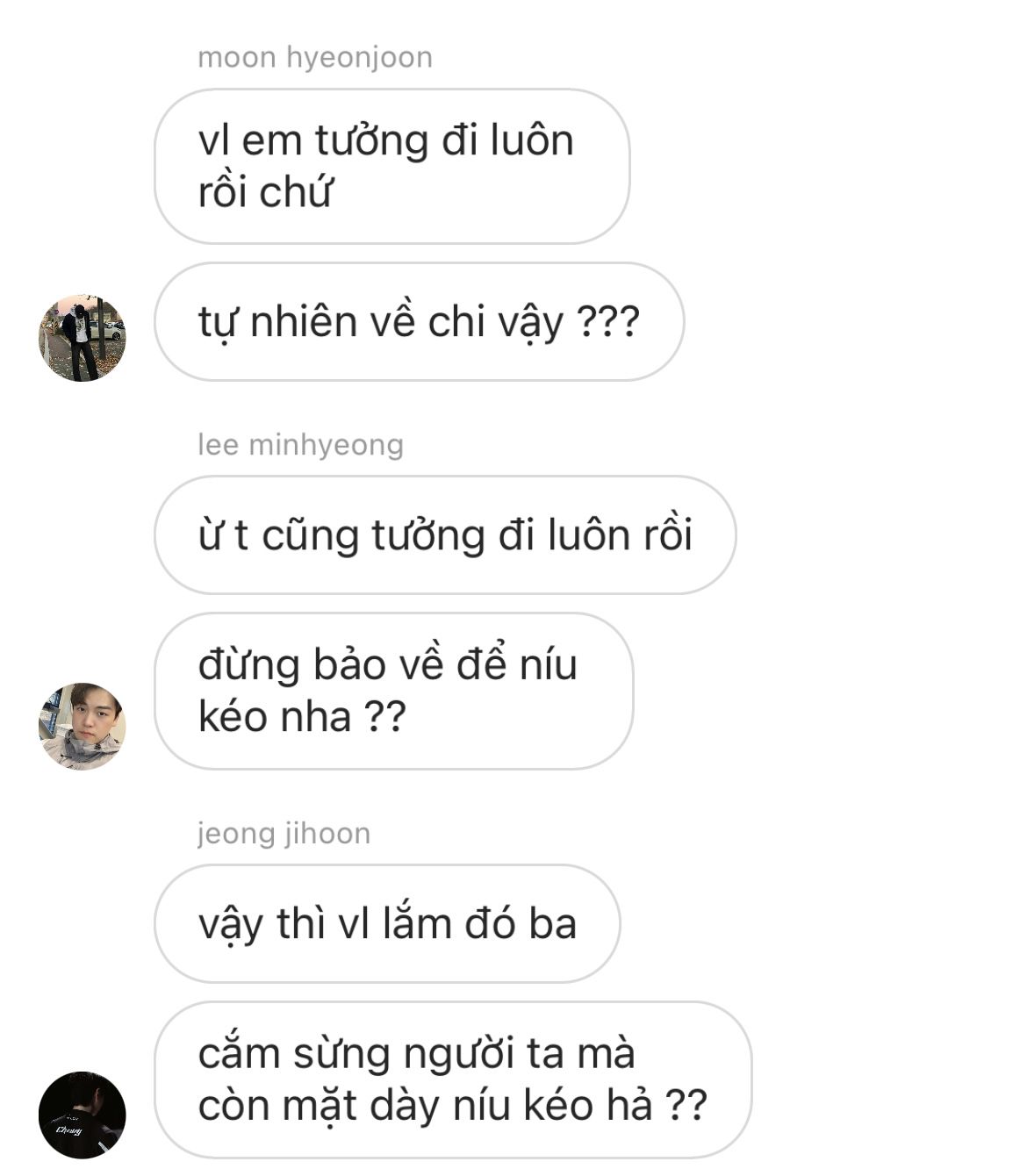Click the word 'ừ' in minhyeong's message
Image resolution: width=1027 pixels, height=1176 pixels.
click(x=210, y=534)
